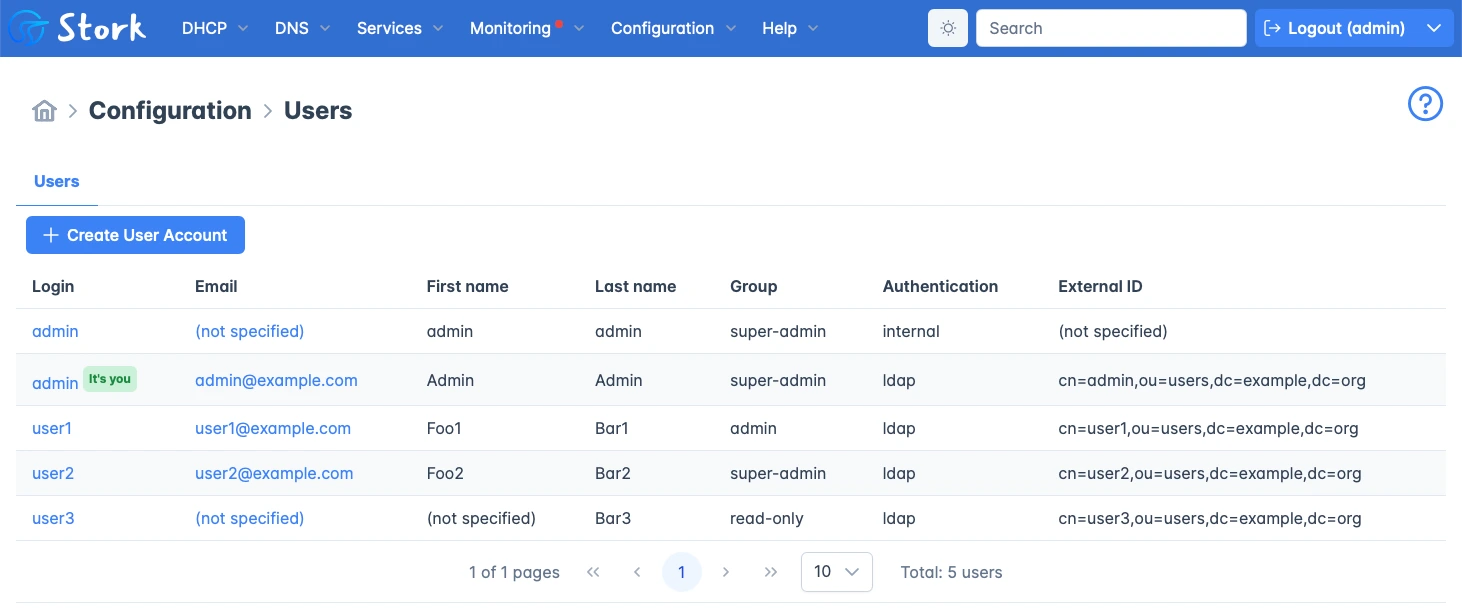Click user1@example.com email link

273,428
